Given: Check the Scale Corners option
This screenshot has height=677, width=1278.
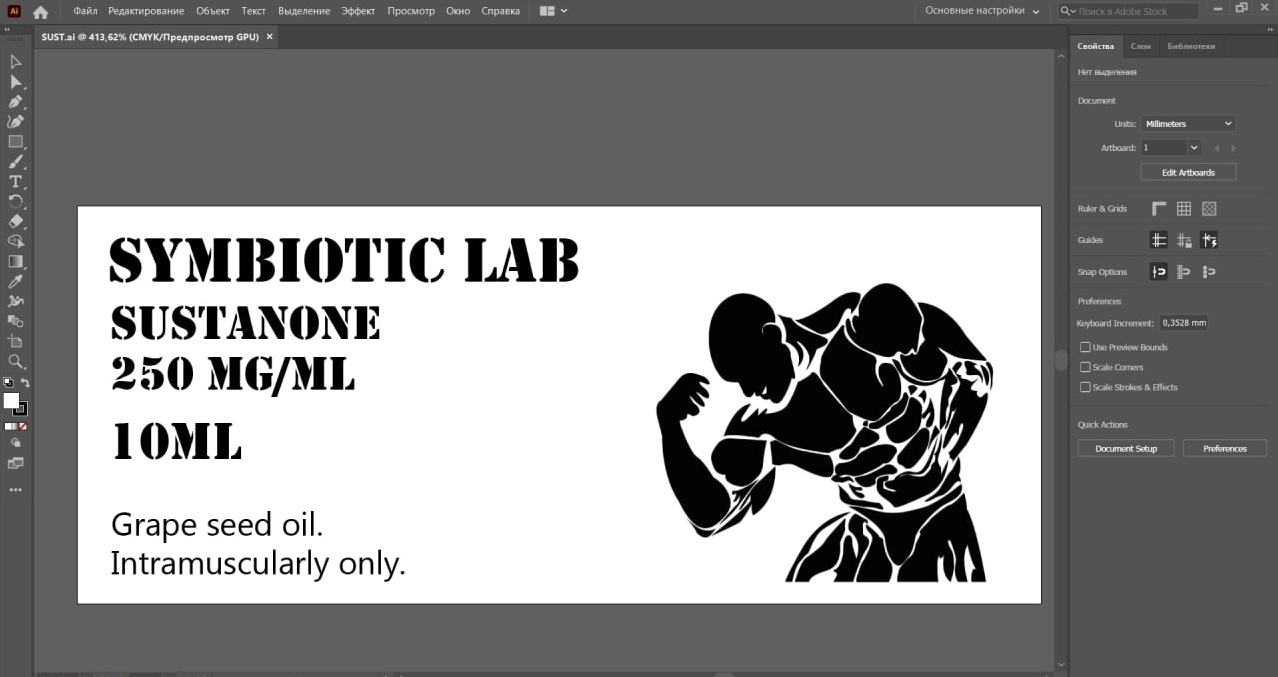Looking at the screenshot, I should 1086,367.
